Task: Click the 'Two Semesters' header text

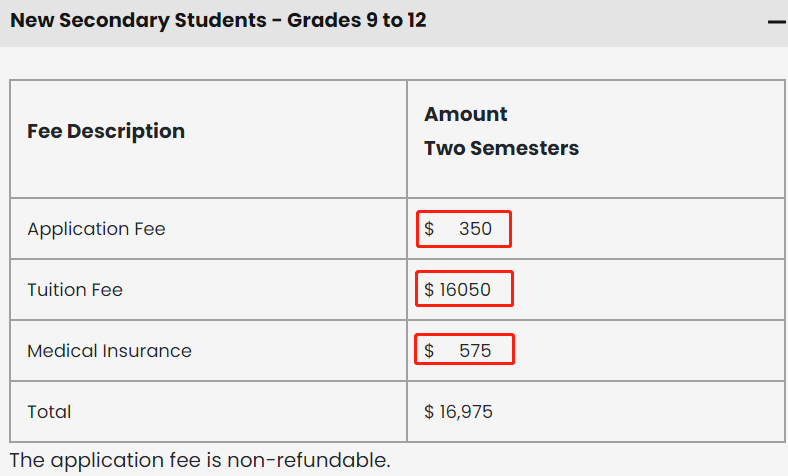Action: [x=501, y=148]
